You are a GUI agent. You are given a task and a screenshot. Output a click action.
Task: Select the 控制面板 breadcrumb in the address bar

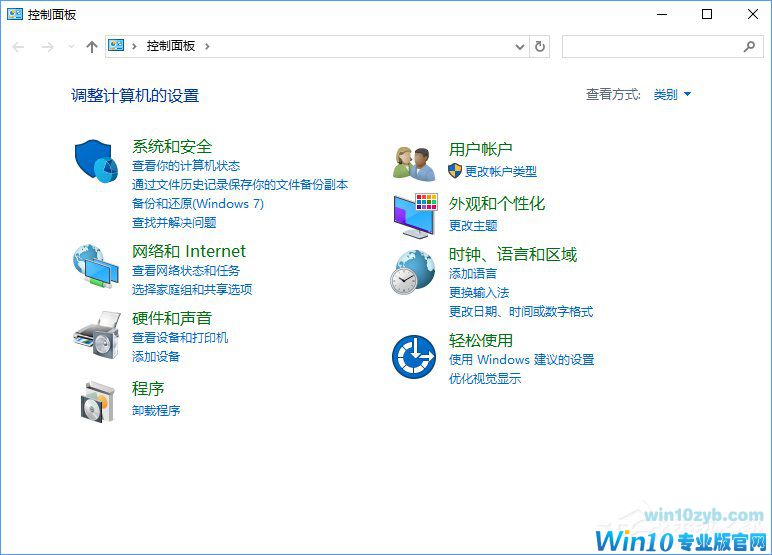(171, 46)
